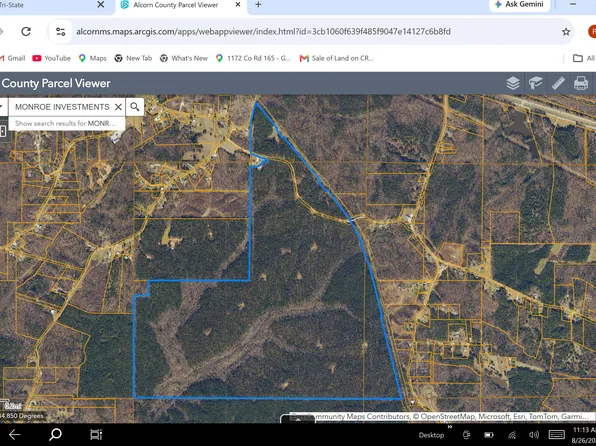Click the browser address bar URL
Viewport: 596px width, 446px height.
tap(263, 31)
